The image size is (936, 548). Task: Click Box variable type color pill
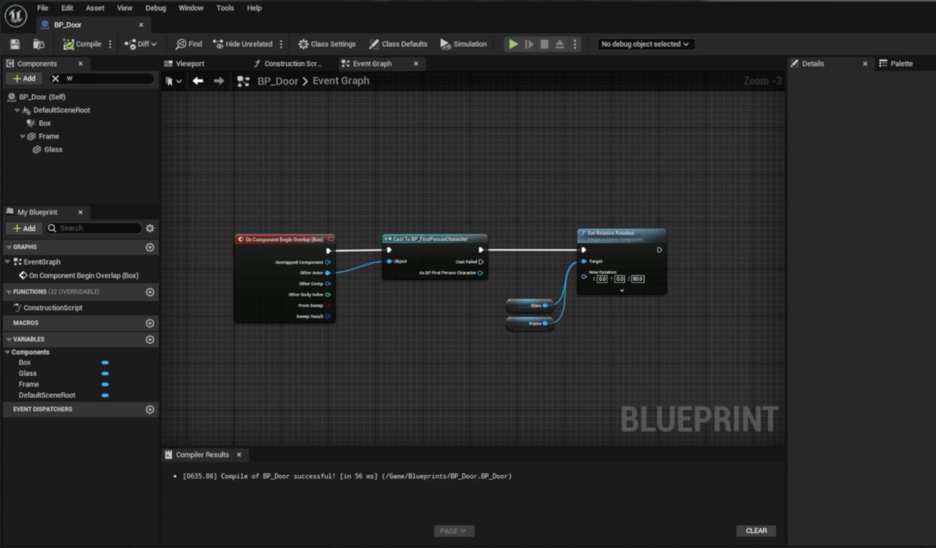coord(105,363)
